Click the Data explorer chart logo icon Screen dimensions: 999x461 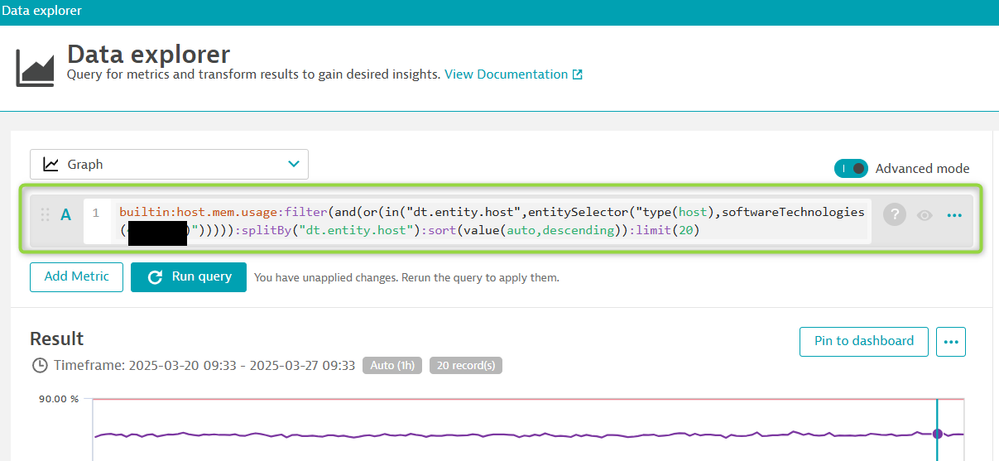click(35, 66)
